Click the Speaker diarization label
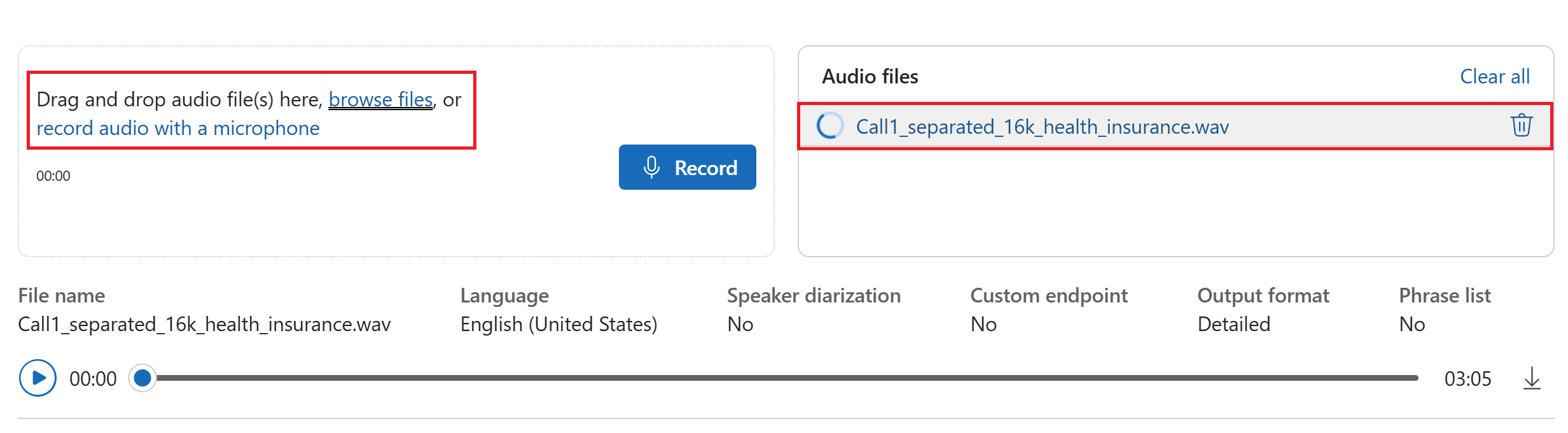This screenshot has height=433, width=1568. (814, 295)
